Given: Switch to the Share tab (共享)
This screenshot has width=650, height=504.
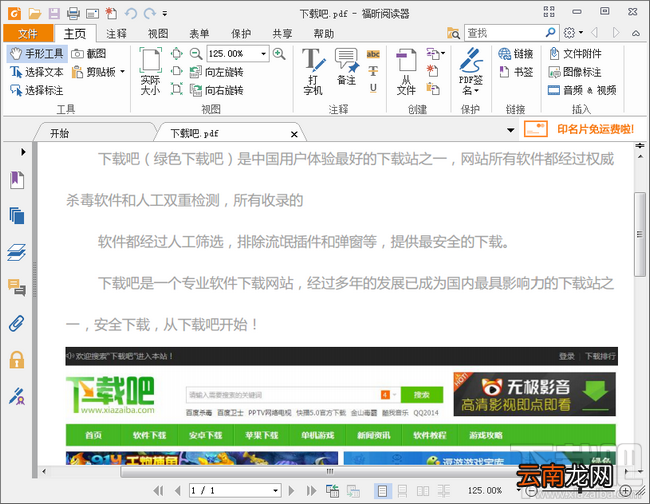Looking at the screenshot, I should [x=282, y=34].
